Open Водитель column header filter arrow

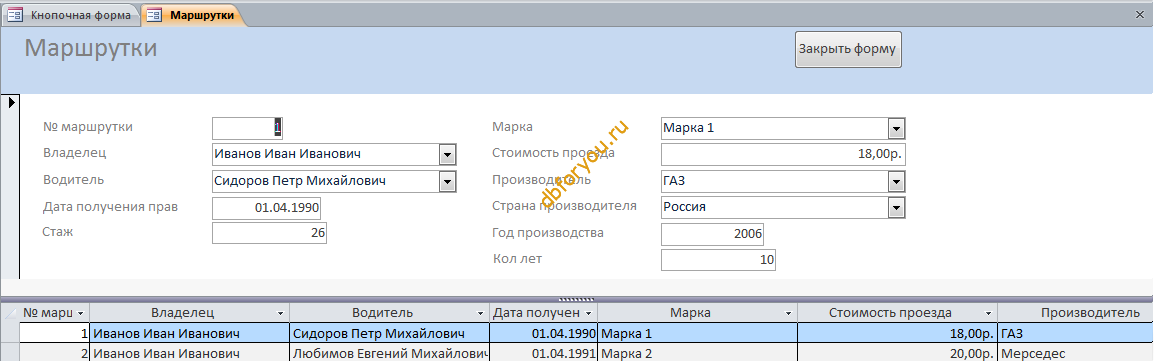pyautogui.click(x=481, y=313)
